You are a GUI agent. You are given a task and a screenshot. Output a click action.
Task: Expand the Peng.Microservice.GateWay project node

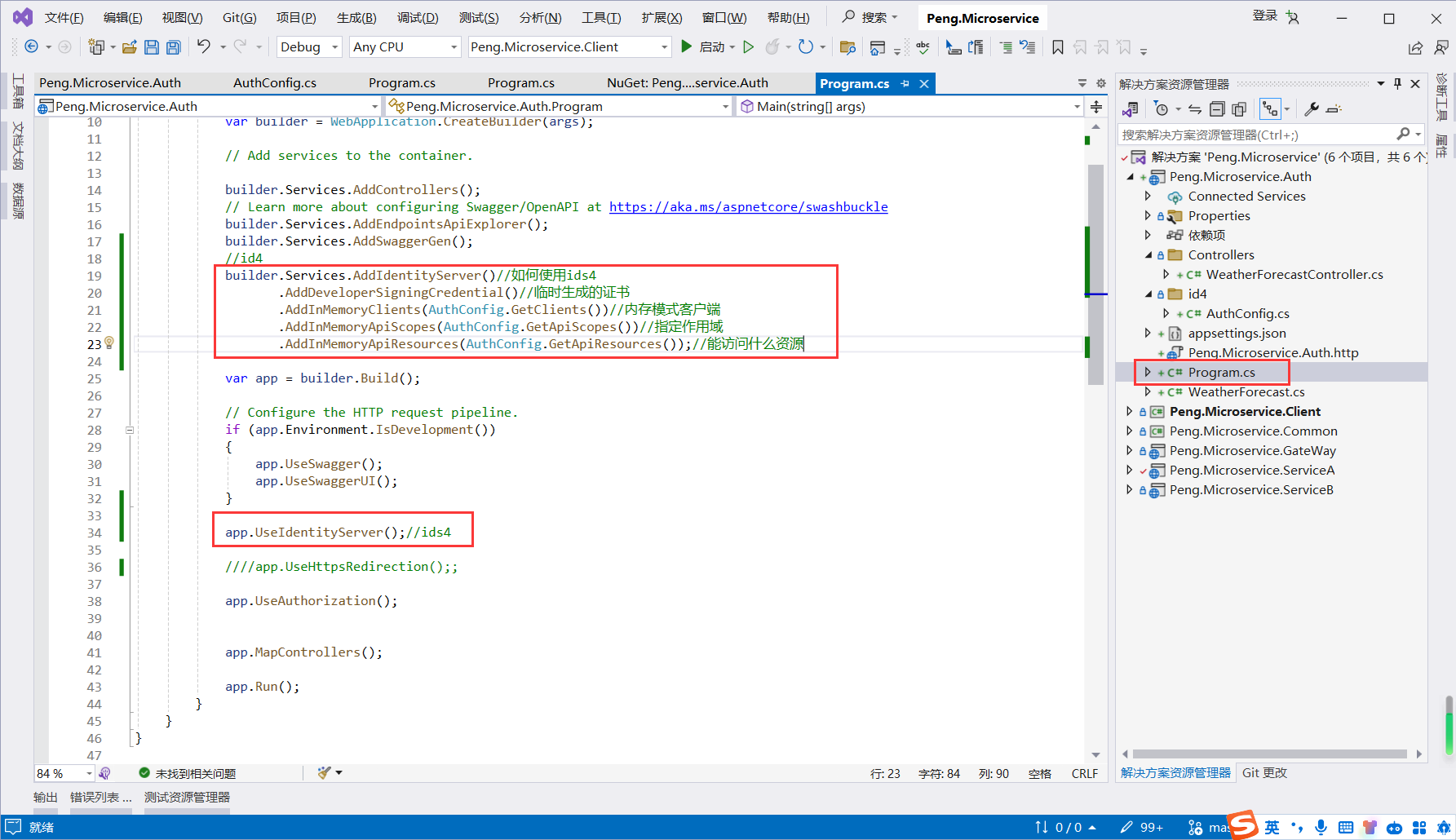(x=1130, y=450)
